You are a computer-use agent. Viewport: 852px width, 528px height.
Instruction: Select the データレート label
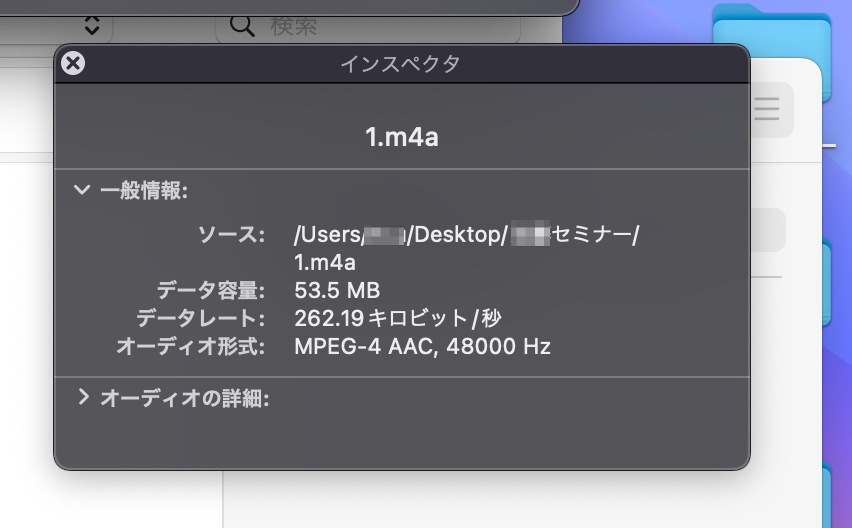pyautogui.click(x=201, y=319)
